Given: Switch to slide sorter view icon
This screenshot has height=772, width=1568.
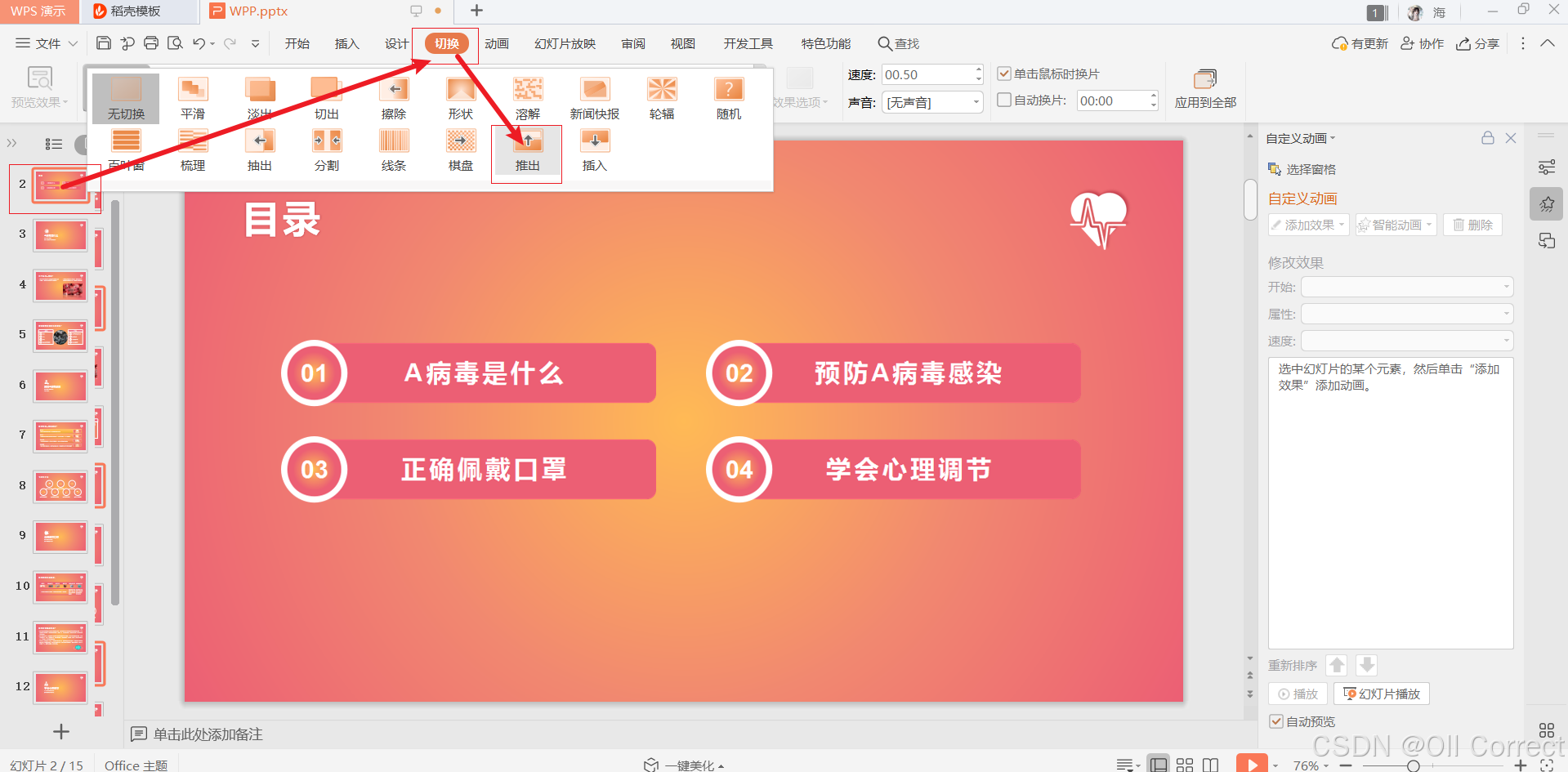Looking at the screenshot, I should (1185, 765).
